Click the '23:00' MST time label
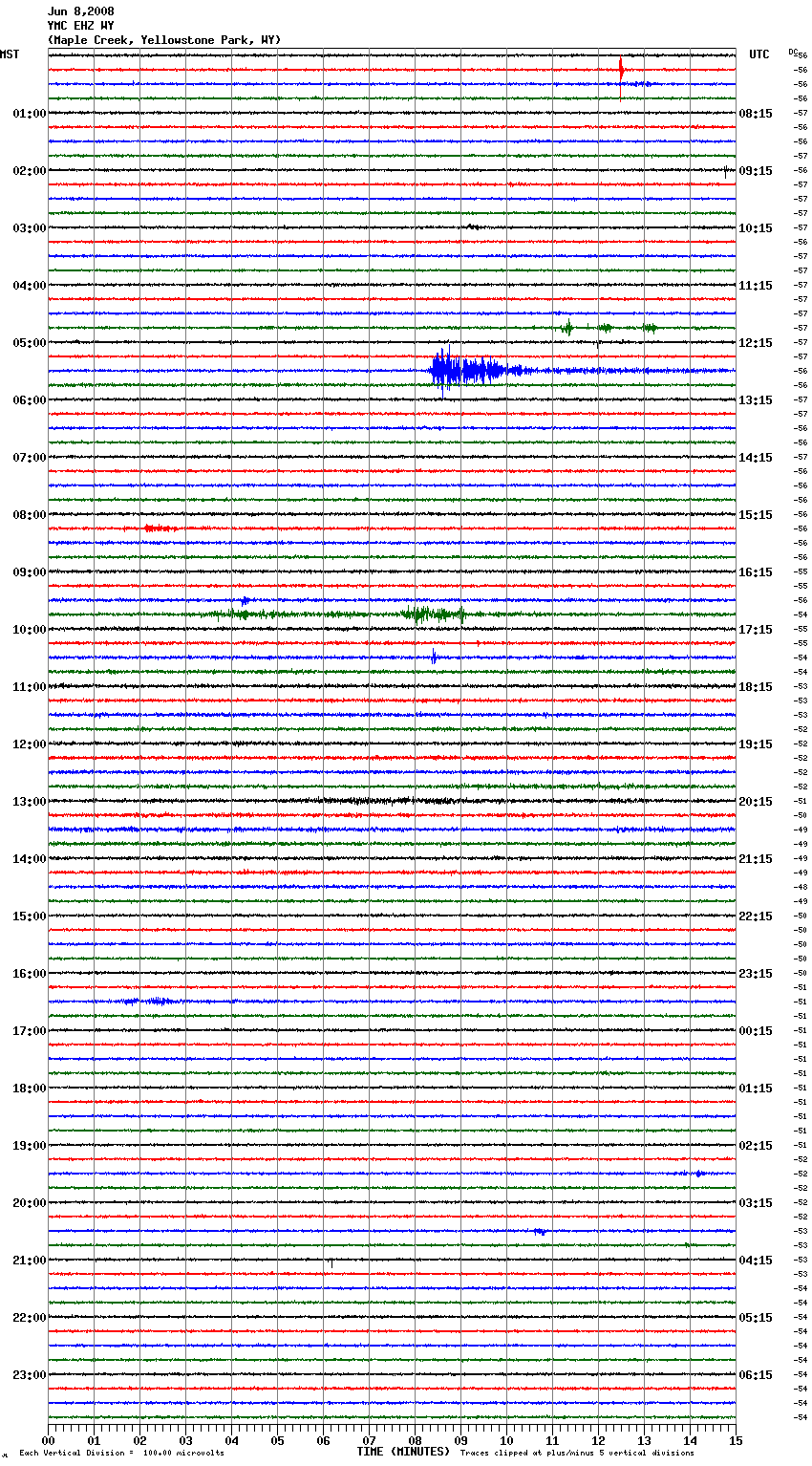The width and height of the screenshot is (812, 1466). click(x=30, y=1375)
